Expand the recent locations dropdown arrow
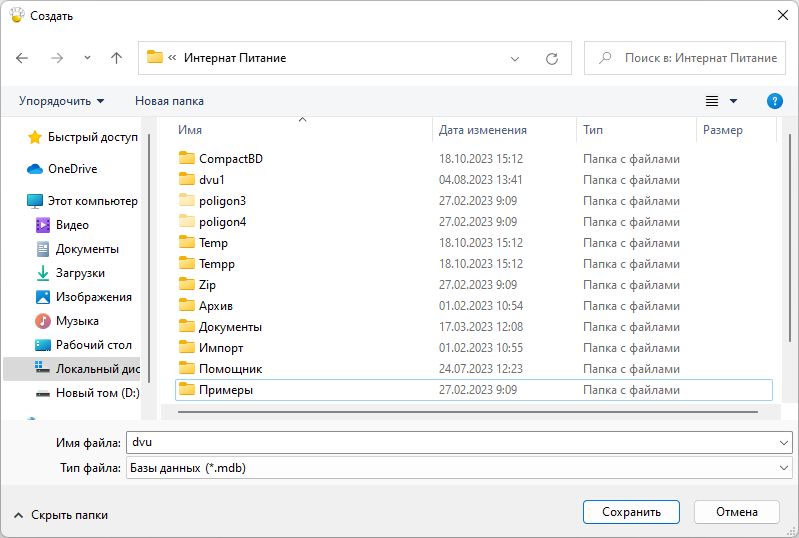The image size is (799, 538). pos(87,58)
